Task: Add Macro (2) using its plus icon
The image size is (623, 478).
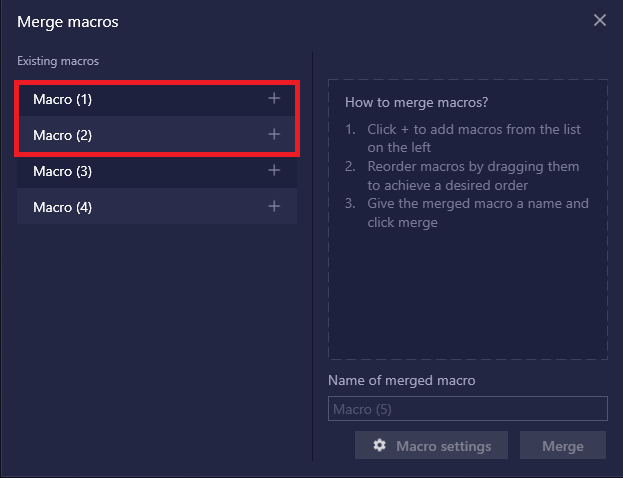Action: tap(274, 134)
